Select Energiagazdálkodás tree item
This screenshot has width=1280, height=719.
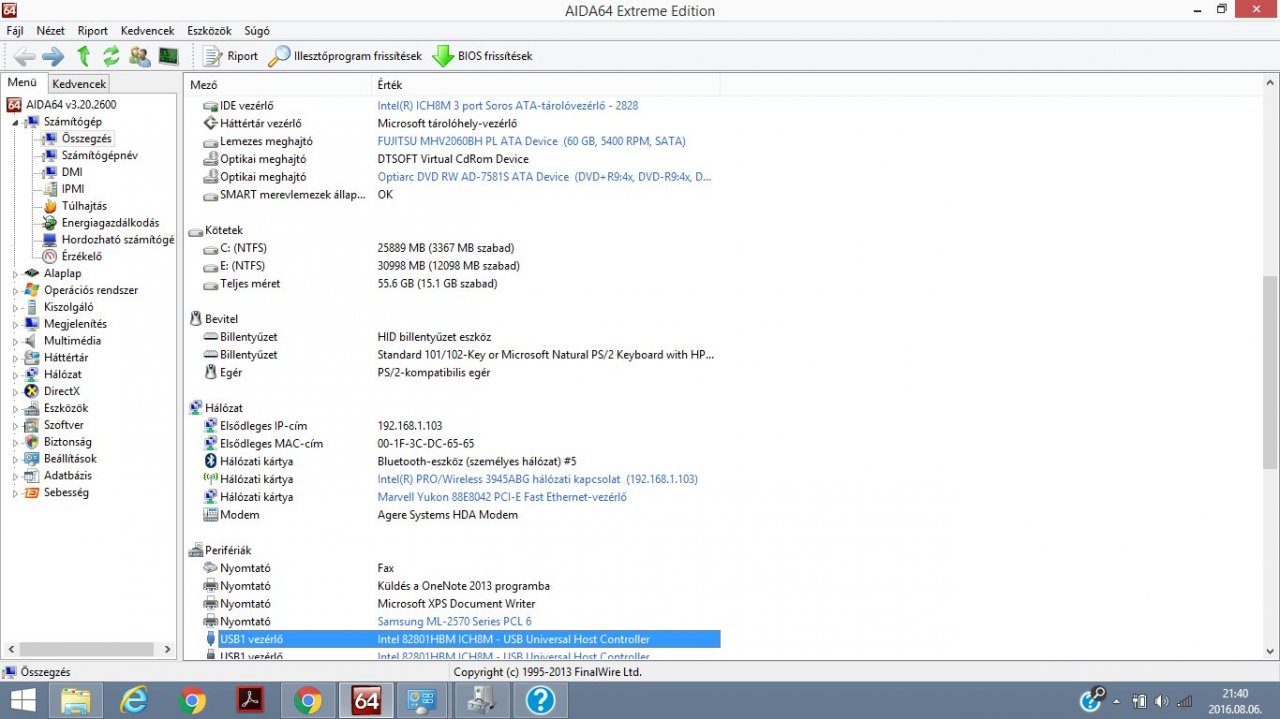[x=110, y=223]
